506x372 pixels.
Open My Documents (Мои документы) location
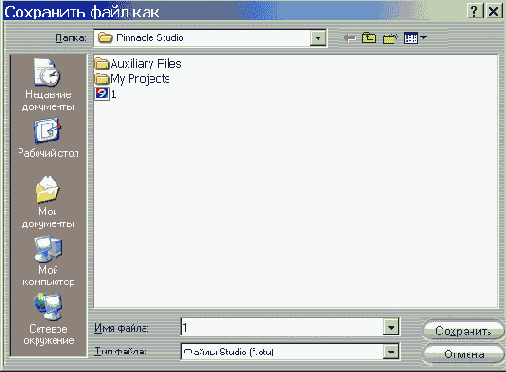pyautogui.click(x=48, y=202)
